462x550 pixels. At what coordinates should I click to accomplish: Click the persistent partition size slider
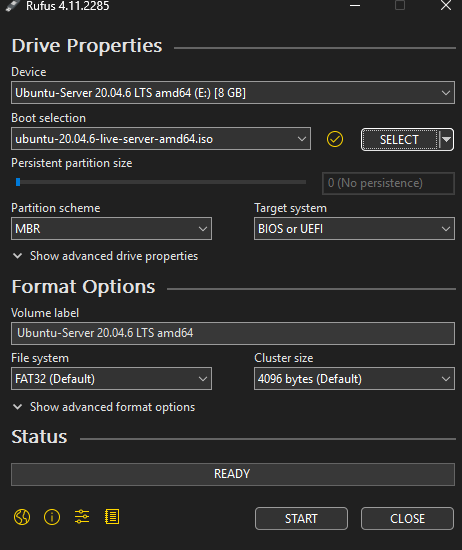coord(161,182)
